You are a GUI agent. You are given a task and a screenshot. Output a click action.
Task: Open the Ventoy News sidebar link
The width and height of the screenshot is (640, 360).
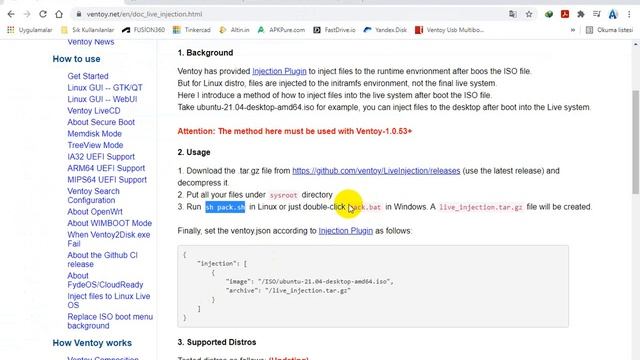click(x=91, y=42)
